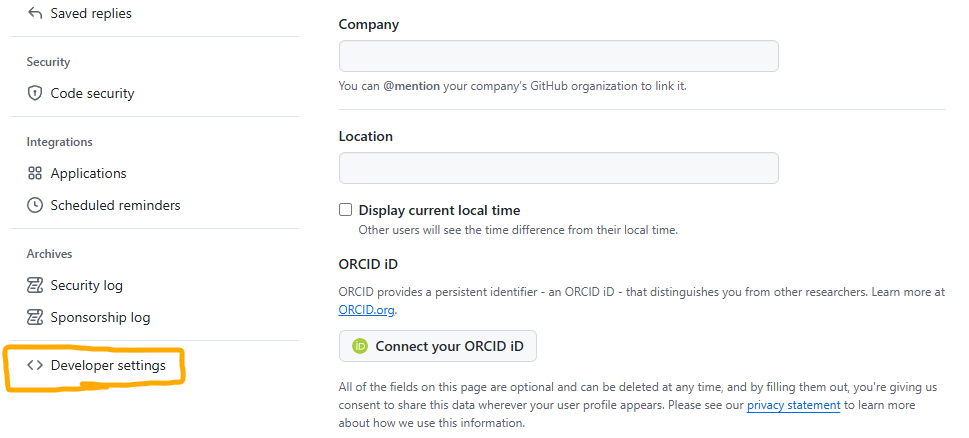Viewport: 969px width, 438px height.
Task: Focus the Location input field
Action: tap(559, 168)
